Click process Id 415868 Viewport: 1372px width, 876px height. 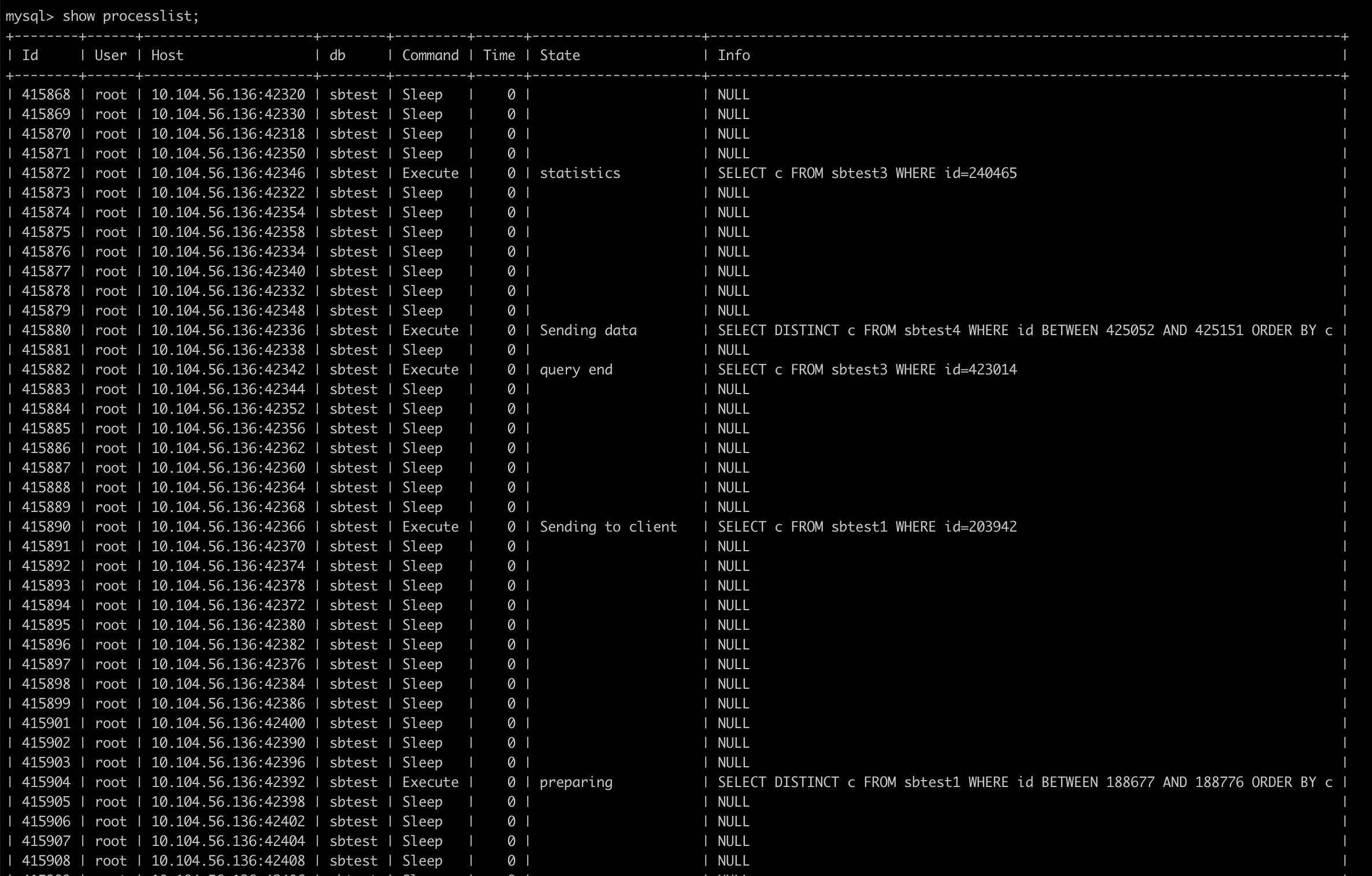click(46, 95)
